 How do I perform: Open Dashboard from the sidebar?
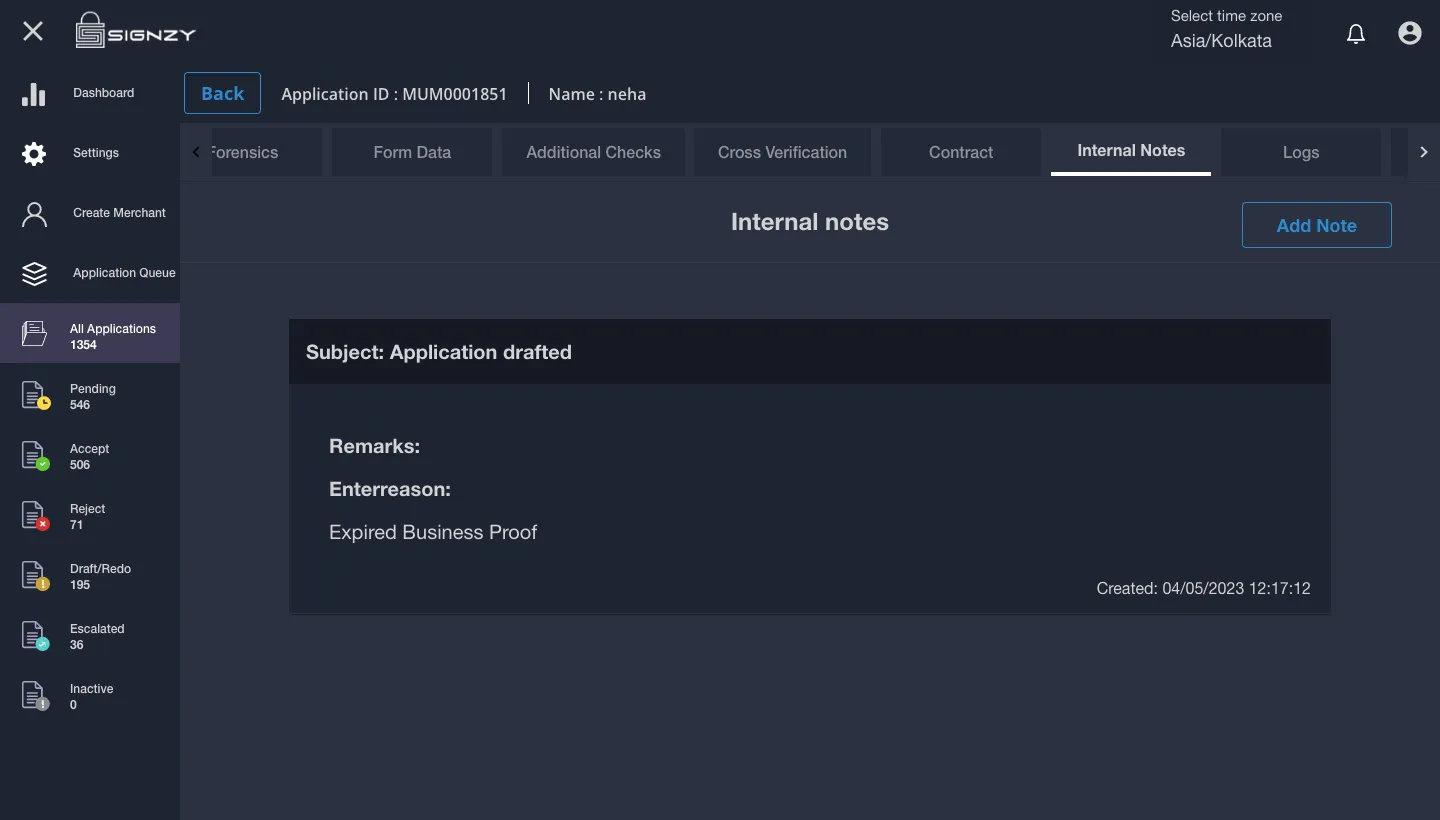coord(90,93)
